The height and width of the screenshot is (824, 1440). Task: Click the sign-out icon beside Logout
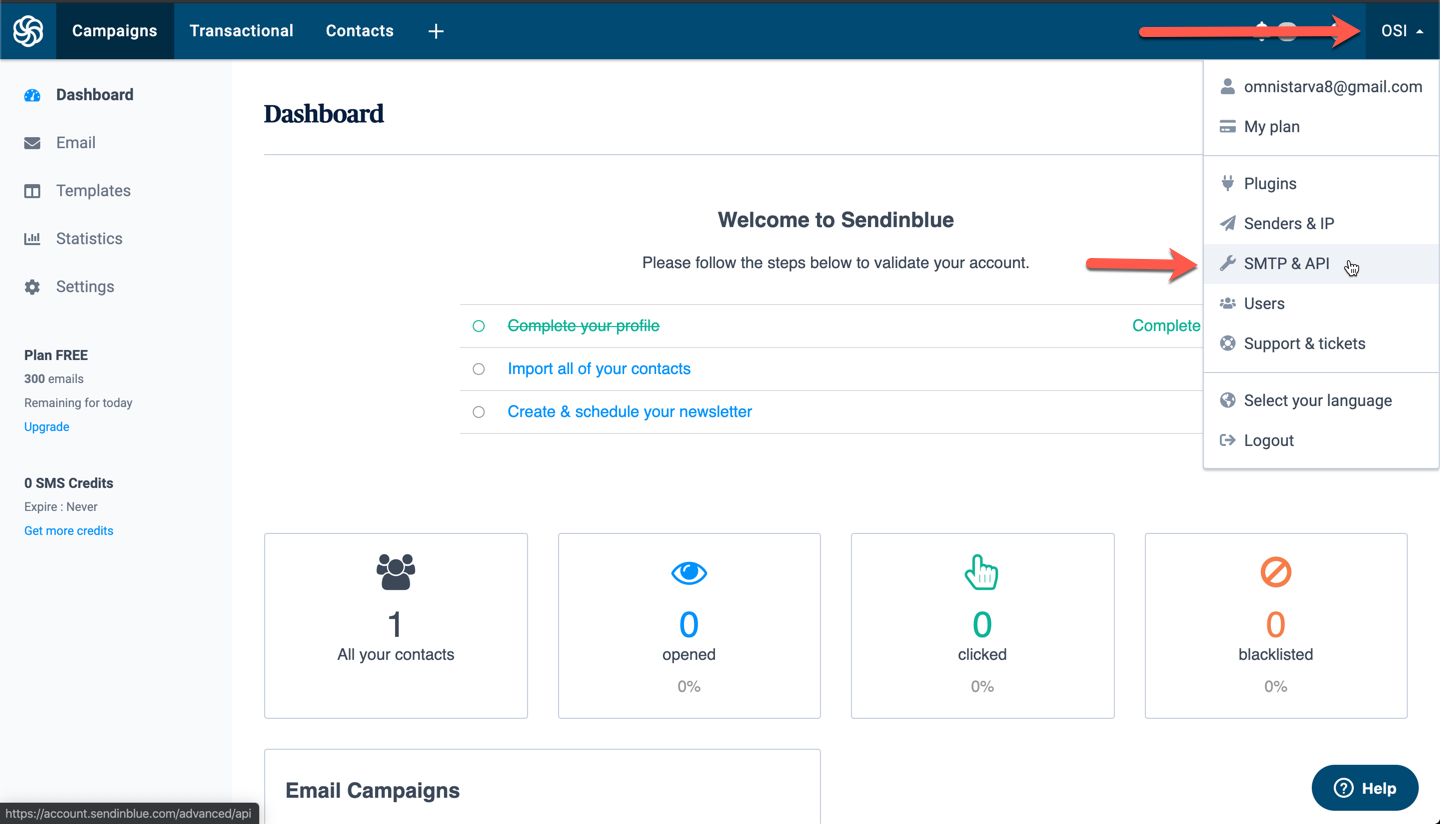click(1227, 440)
